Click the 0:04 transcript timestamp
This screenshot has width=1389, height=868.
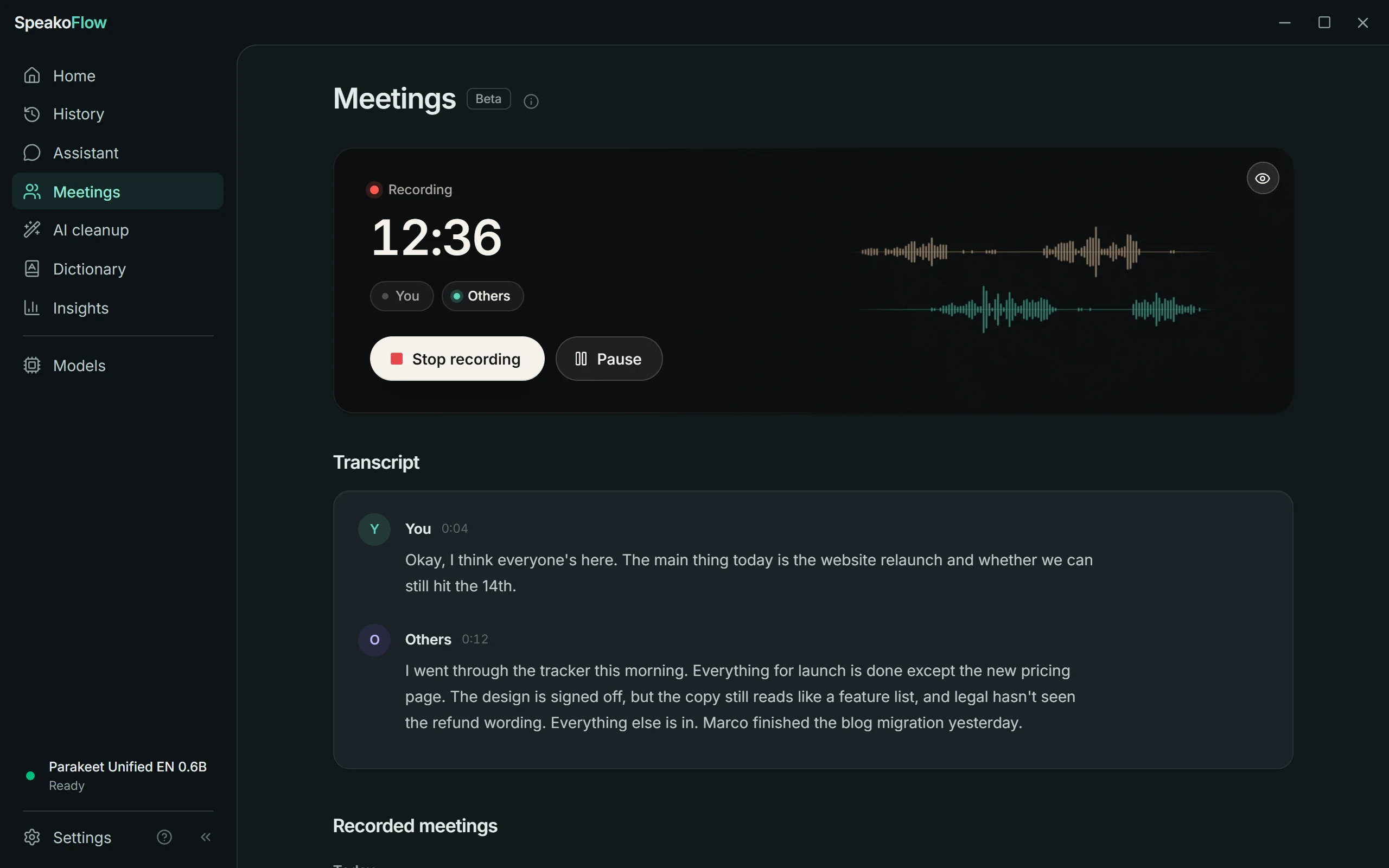point(455,528)
